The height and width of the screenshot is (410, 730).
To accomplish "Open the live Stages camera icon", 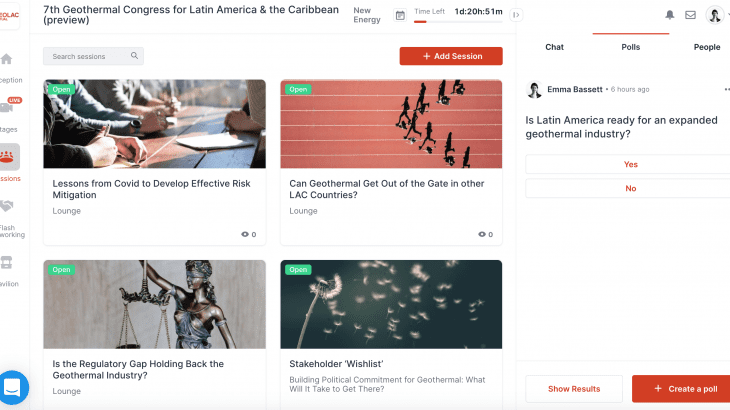I will (7, 108).
